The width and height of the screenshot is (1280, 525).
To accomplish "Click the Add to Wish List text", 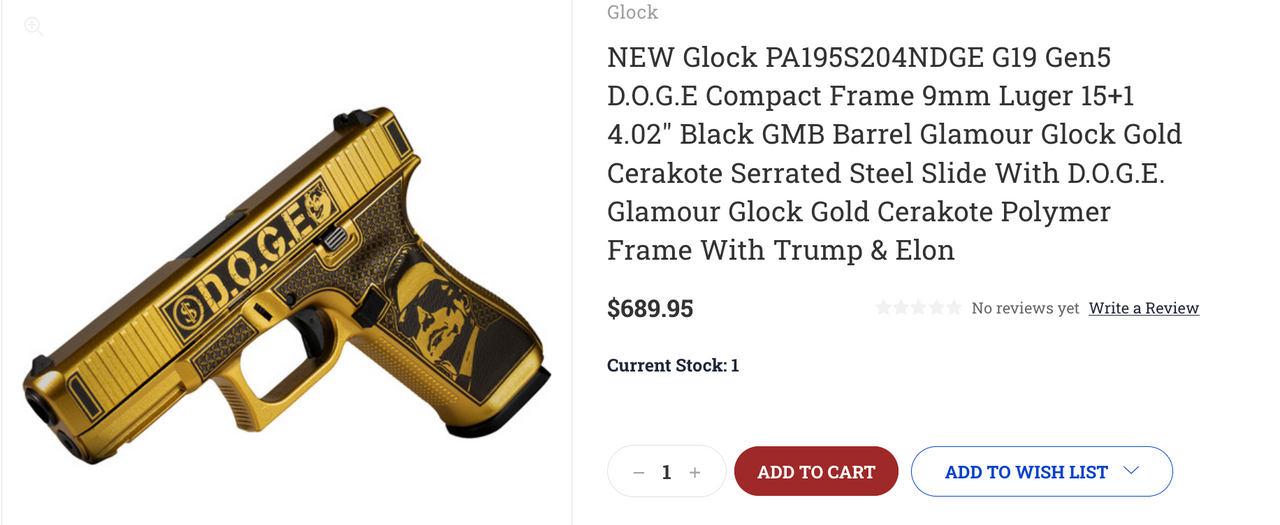I will tap(1026, 472).
